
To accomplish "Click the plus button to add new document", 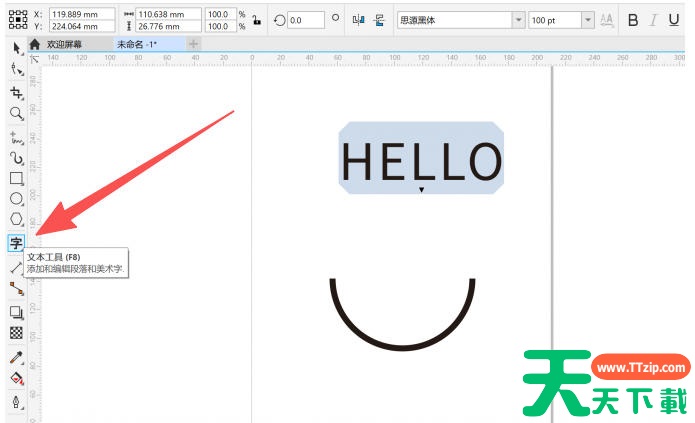I will (193, 44).
